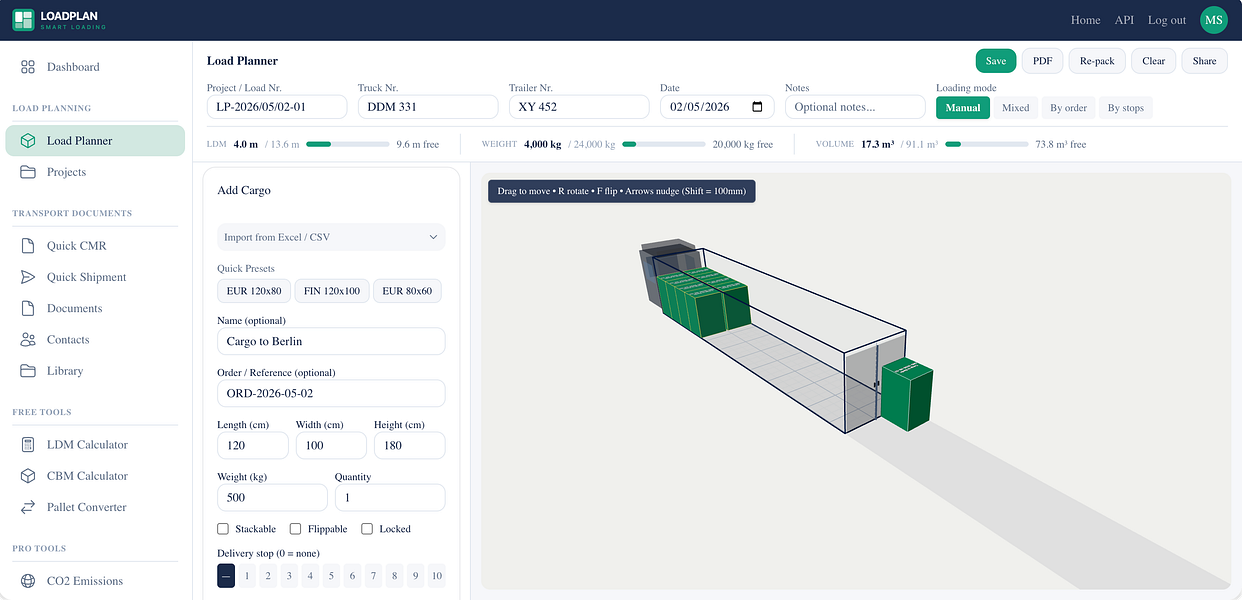The width and height of the screenshot is (1242, 600).
Task: Click the Save button
Action: click(996, 61)
